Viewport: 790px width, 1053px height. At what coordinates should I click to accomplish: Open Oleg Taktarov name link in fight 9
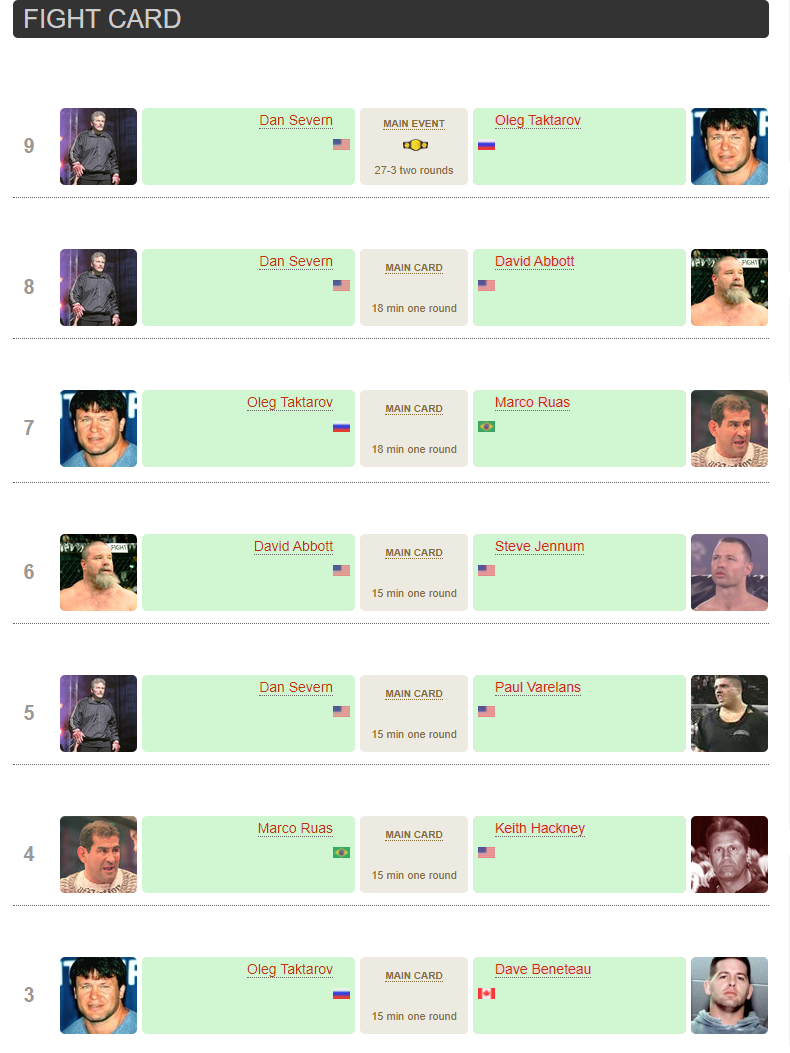click(537, 121)
